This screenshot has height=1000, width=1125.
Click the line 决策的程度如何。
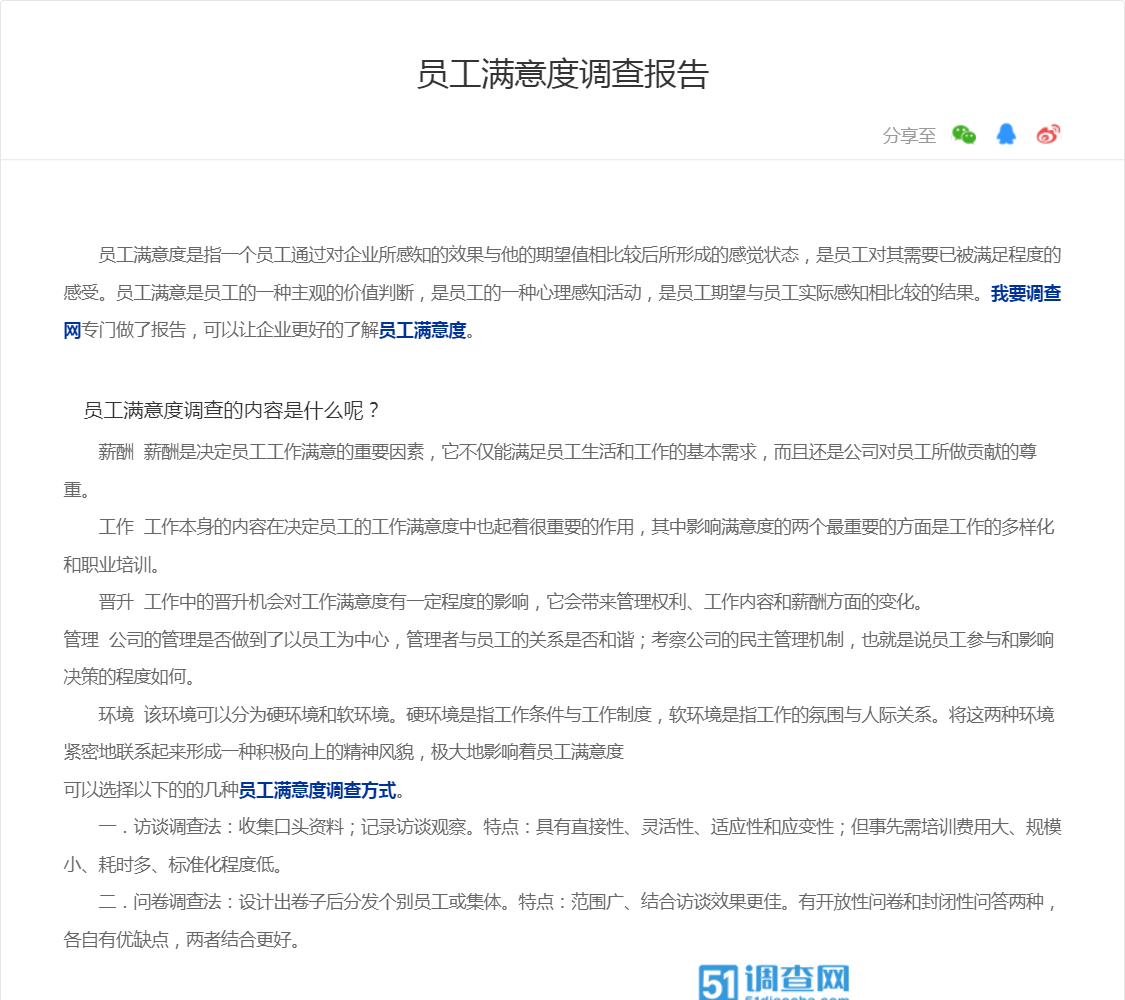[129, 677]
